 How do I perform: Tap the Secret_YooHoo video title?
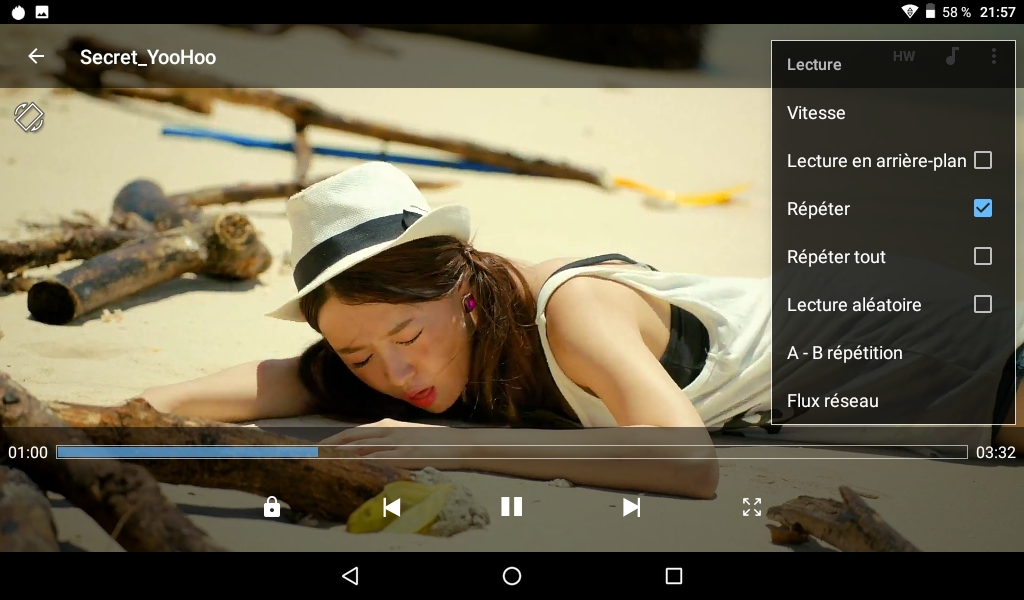click(148, 57)
